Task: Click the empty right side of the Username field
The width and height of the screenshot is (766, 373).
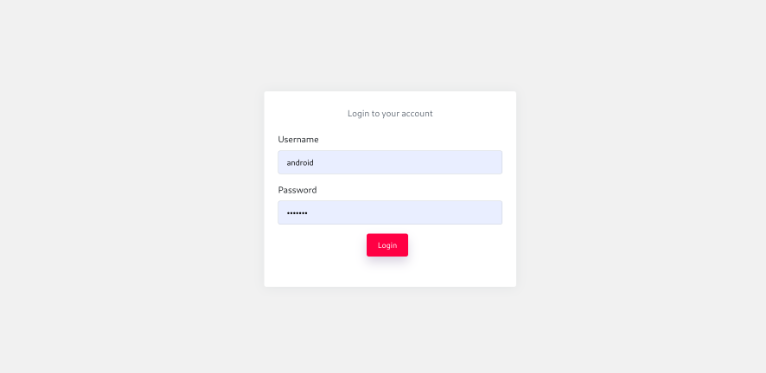Action: pyautogui.click(x=440, y=162)
